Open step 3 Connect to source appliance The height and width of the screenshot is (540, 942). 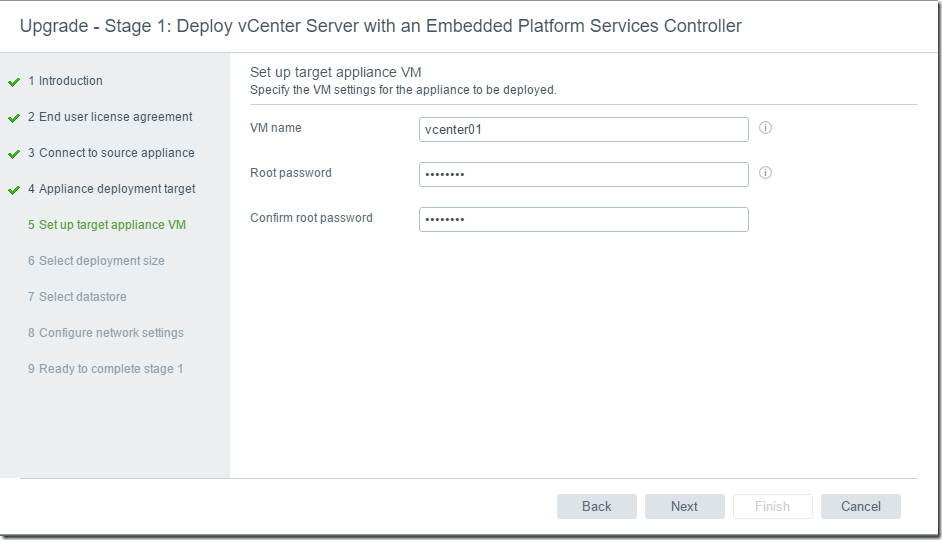(111, 153)
